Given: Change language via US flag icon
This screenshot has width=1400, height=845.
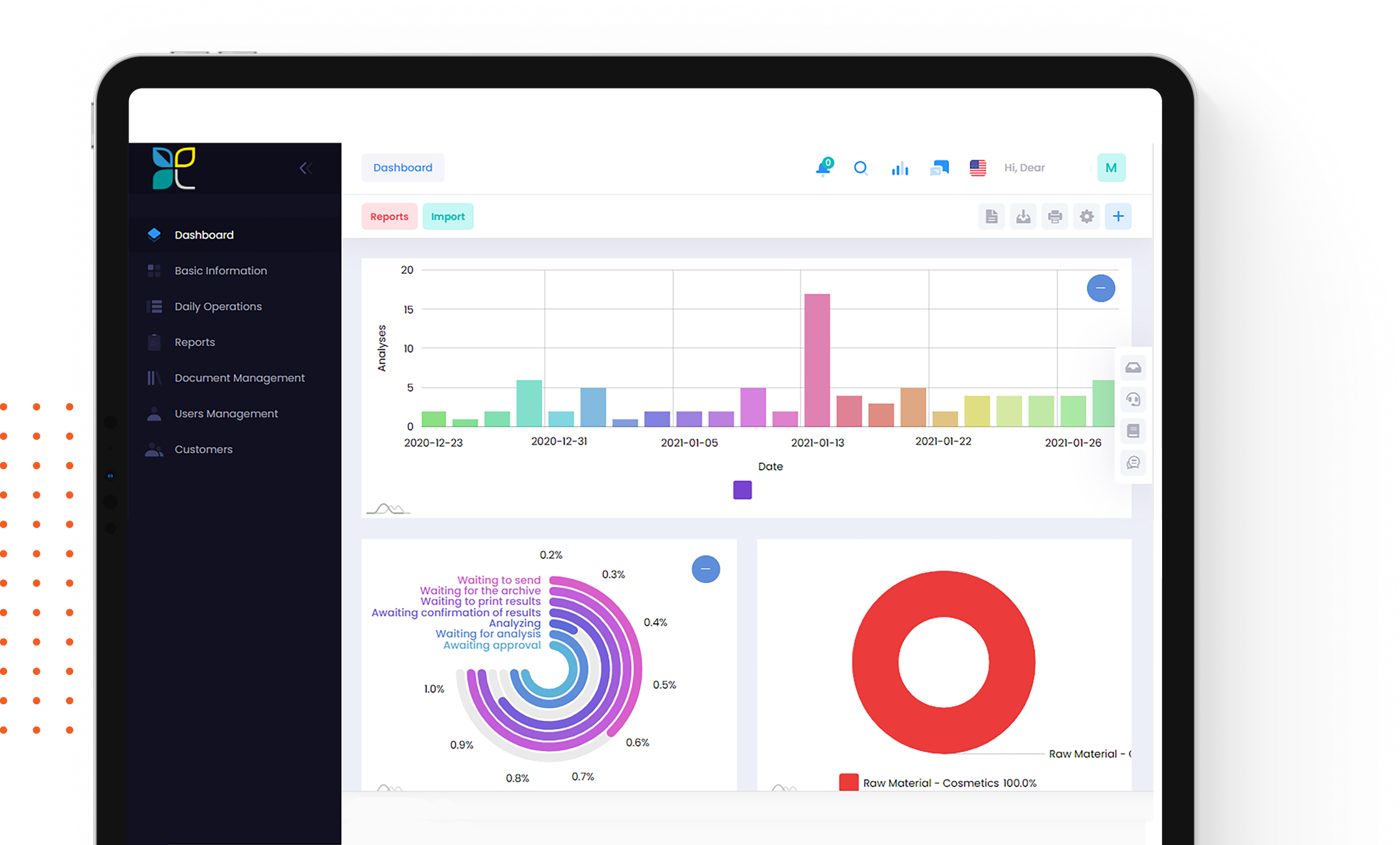Looking at the screenshot, I should (x=978, y=168).
